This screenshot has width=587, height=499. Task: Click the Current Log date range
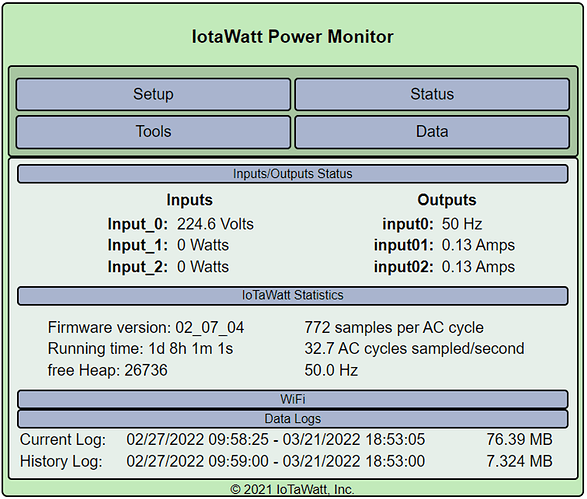pos(276,439)
